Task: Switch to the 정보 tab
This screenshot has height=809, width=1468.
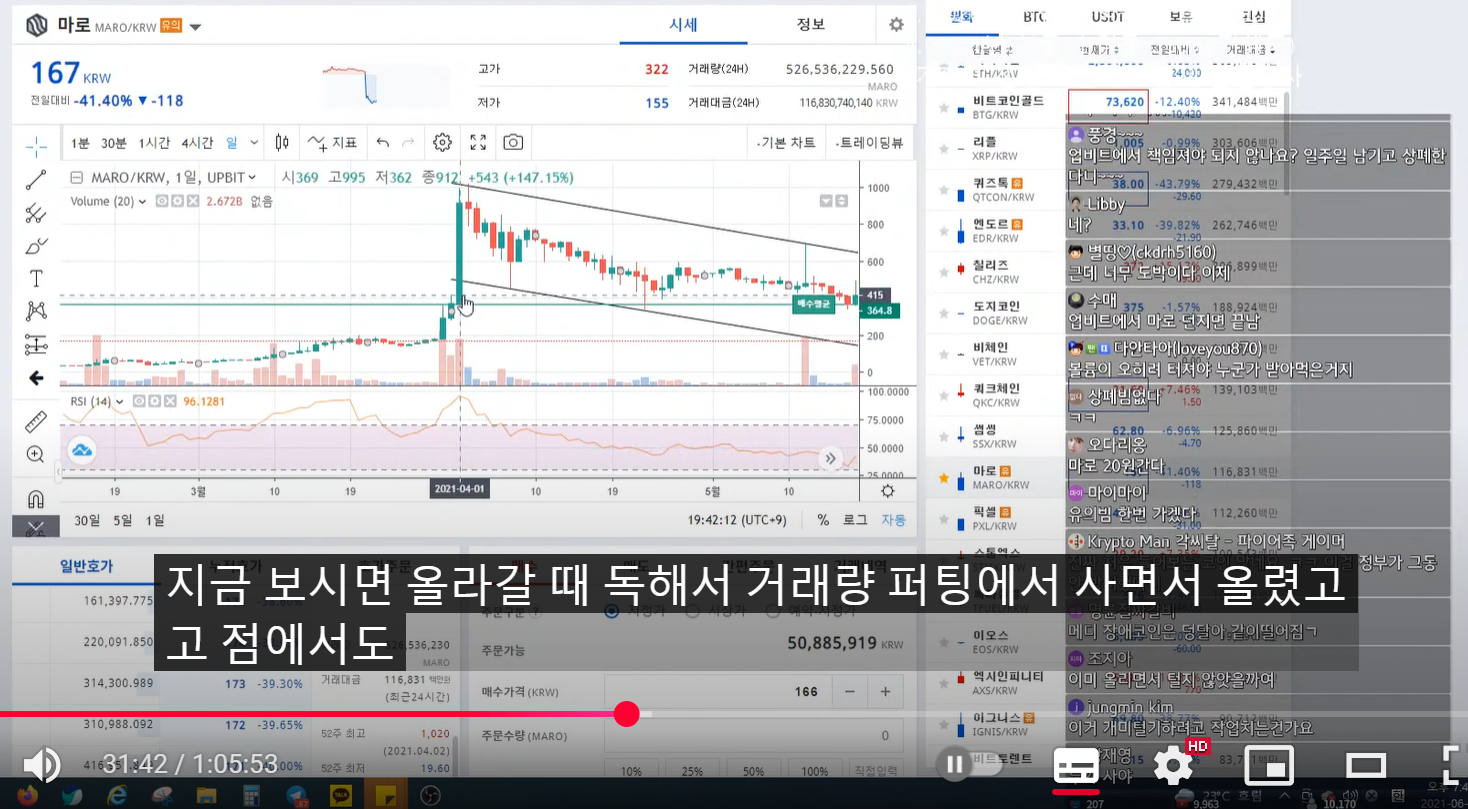Action: [x=811, y=24]
